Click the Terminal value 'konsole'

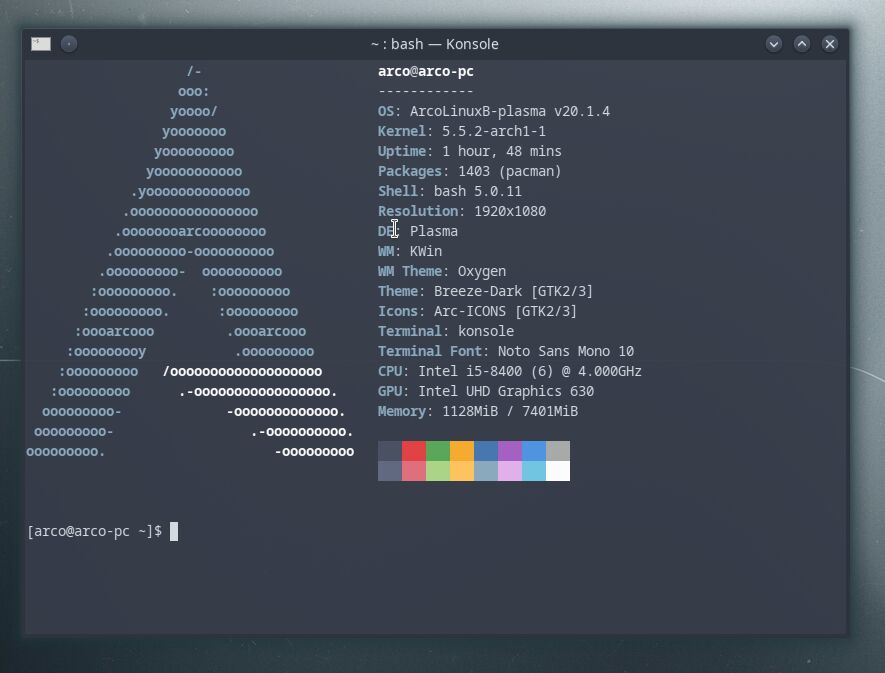(485, 331)
